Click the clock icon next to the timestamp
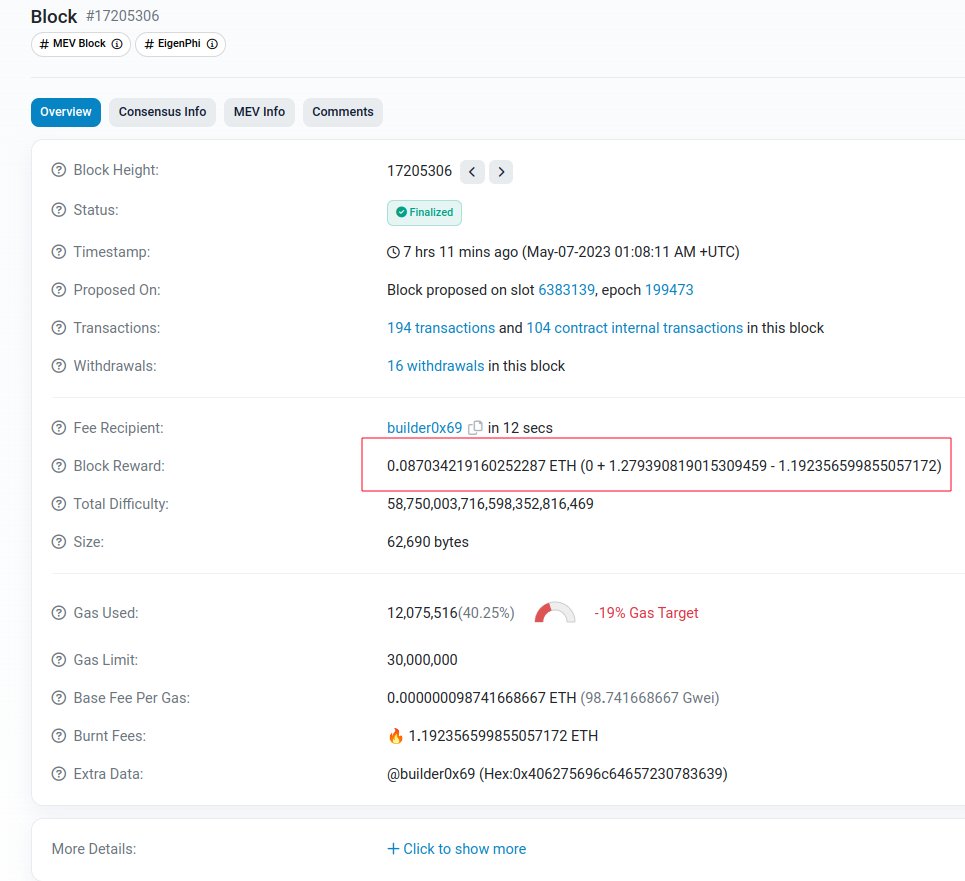The height and width of the screenshot is (881, 965). pyautogui.click(x=393, y=252)
